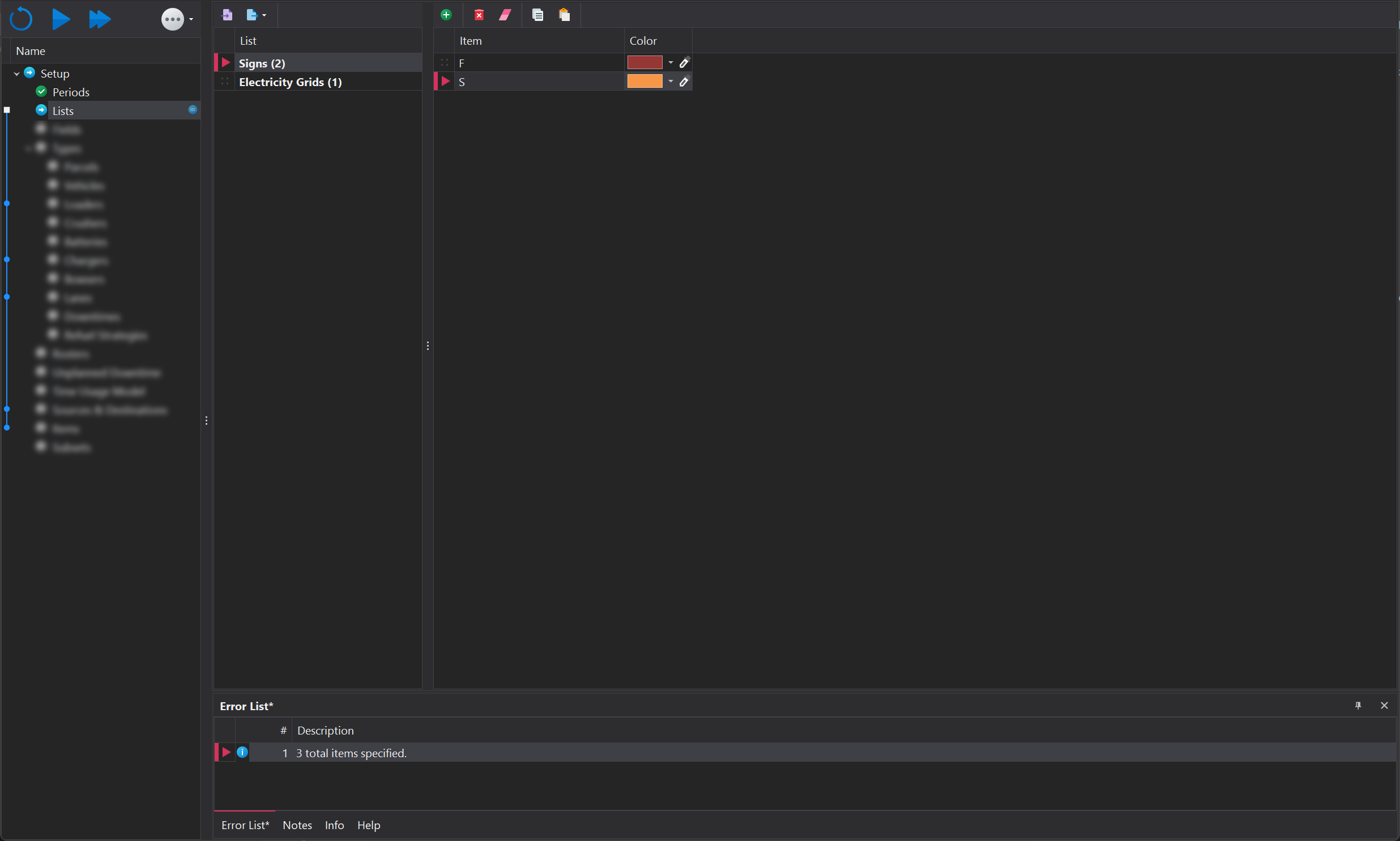Click the circular reset arrow icon

(x=22, y=19)
